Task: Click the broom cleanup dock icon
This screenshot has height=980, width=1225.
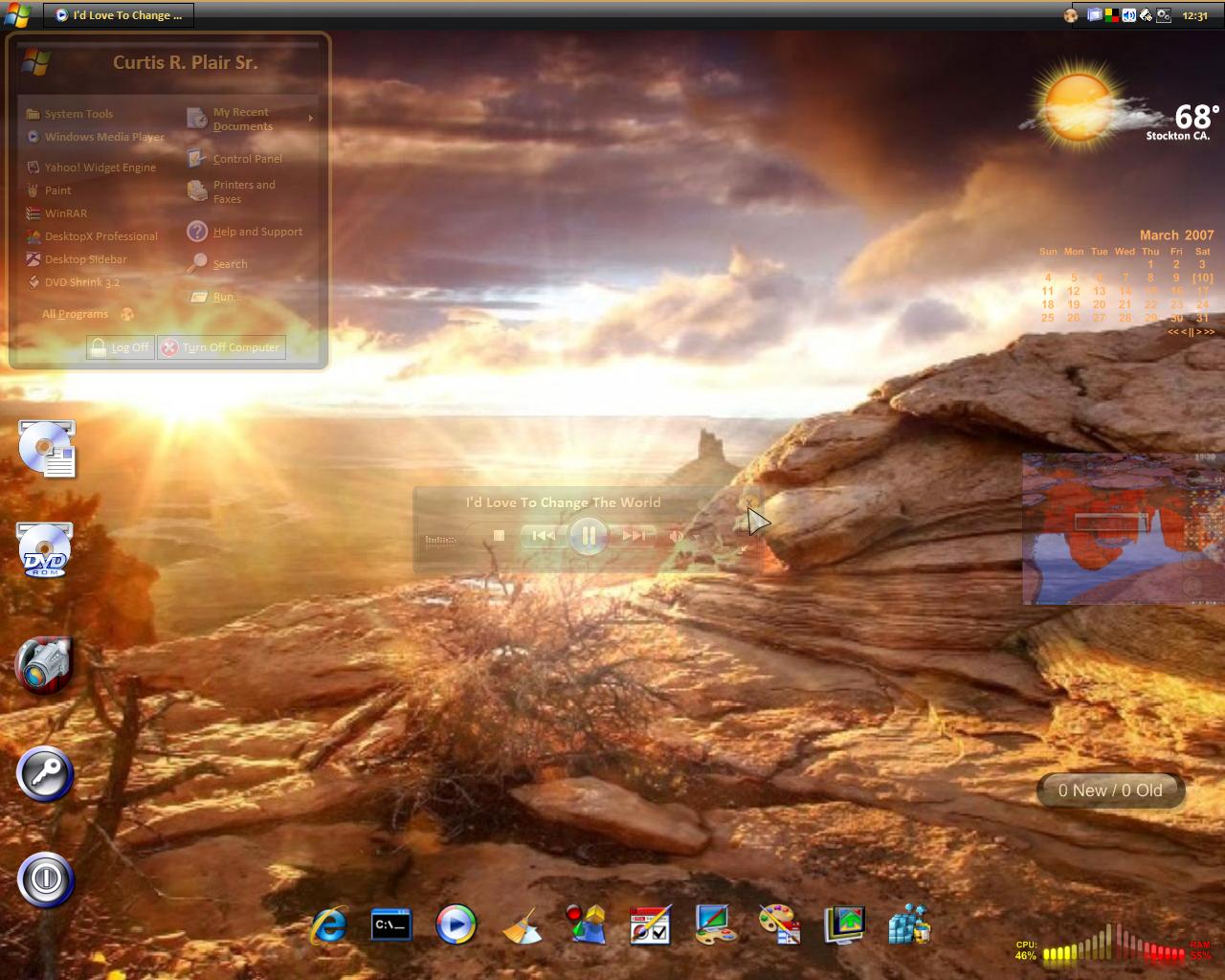Action: click(522, 925)
